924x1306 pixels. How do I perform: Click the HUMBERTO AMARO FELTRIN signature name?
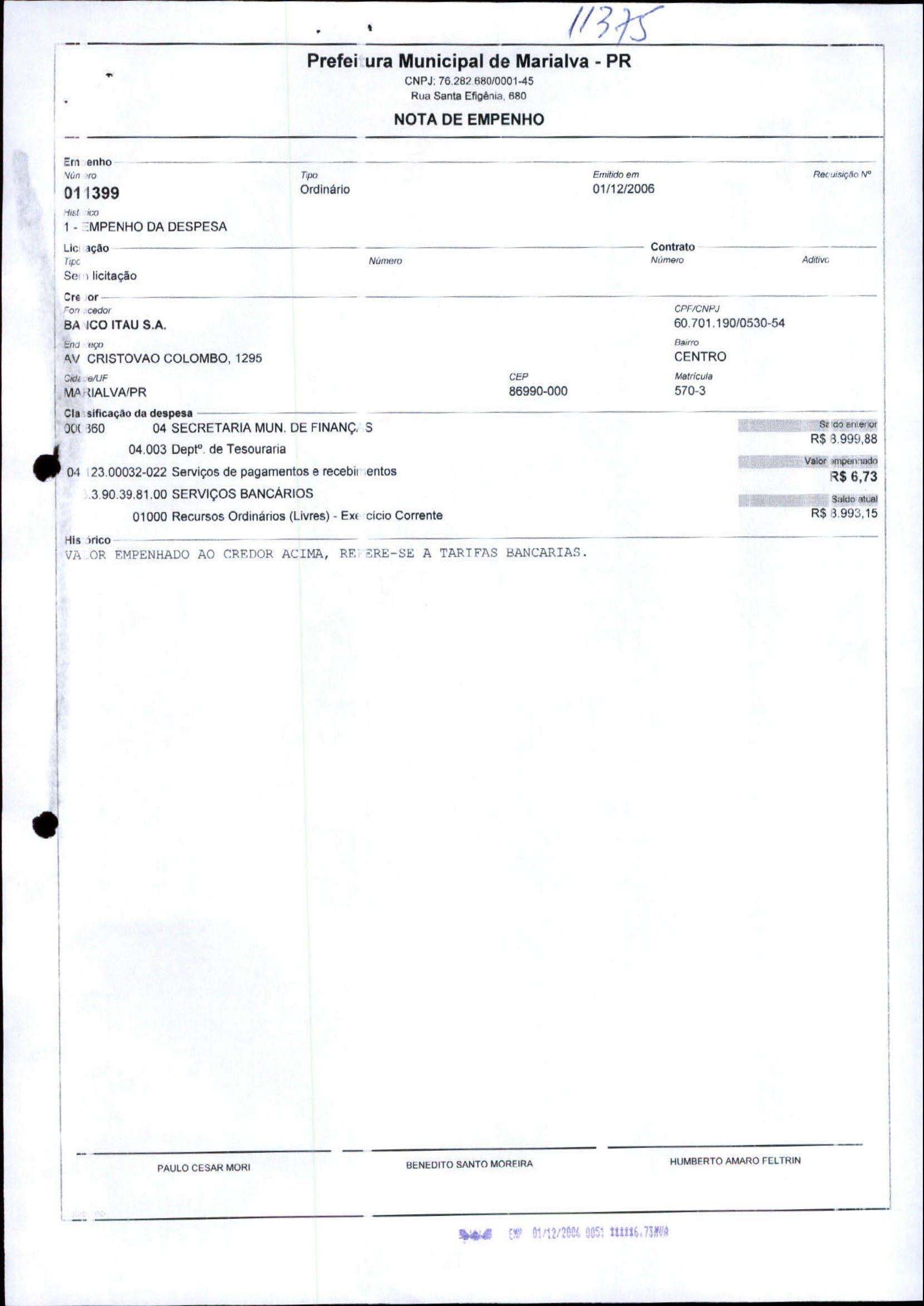[735, 1160]
